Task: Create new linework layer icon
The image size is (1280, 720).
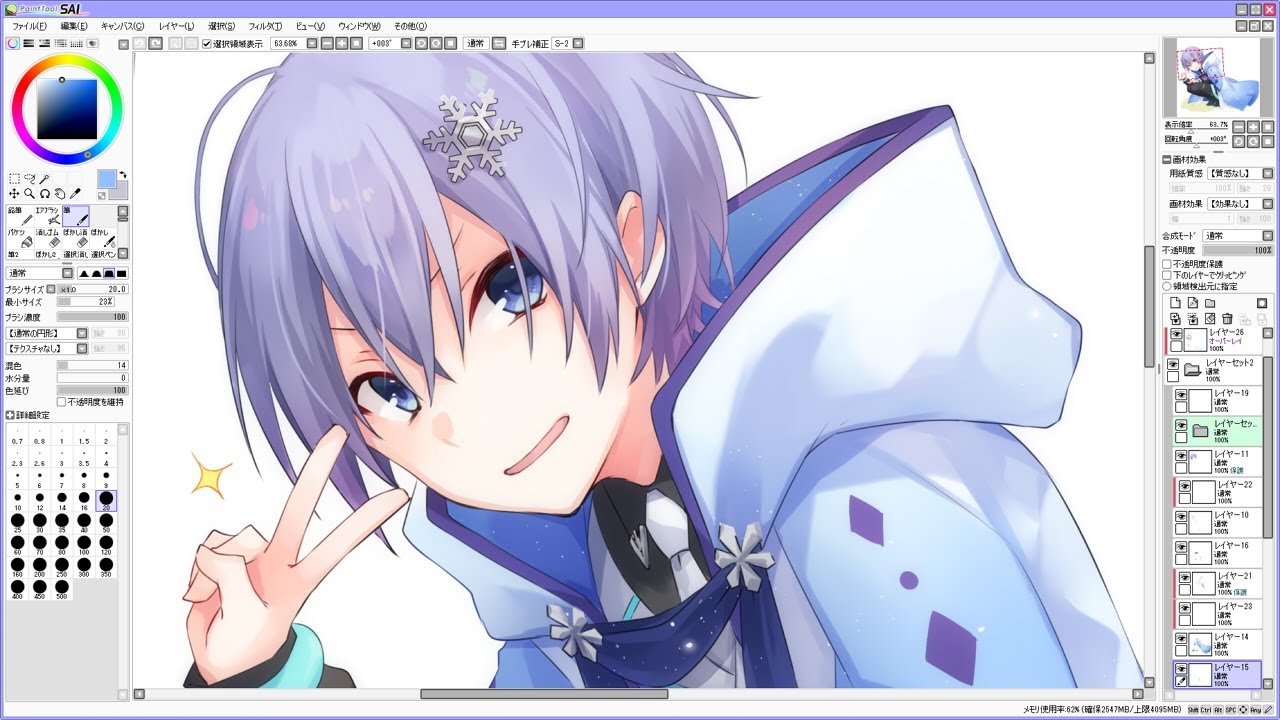Action: tap(1193, 303)
